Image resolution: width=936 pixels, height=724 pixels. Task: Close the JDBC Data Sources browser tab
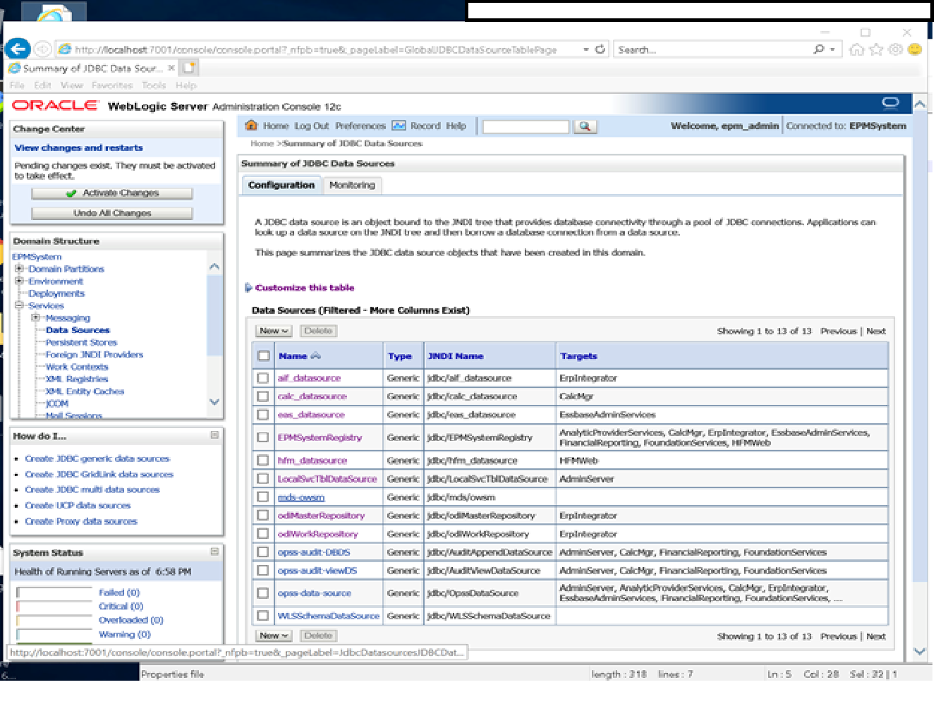(171, 68)
